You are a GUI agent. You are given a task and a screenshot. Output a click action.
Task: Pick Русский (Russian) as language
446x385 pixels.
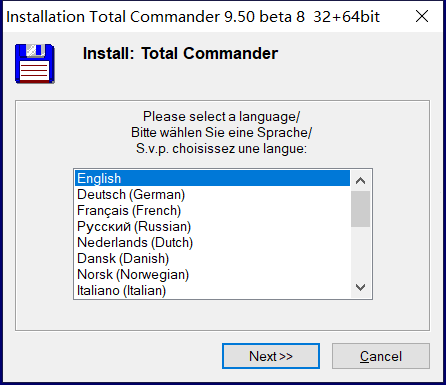click(212, 226)
